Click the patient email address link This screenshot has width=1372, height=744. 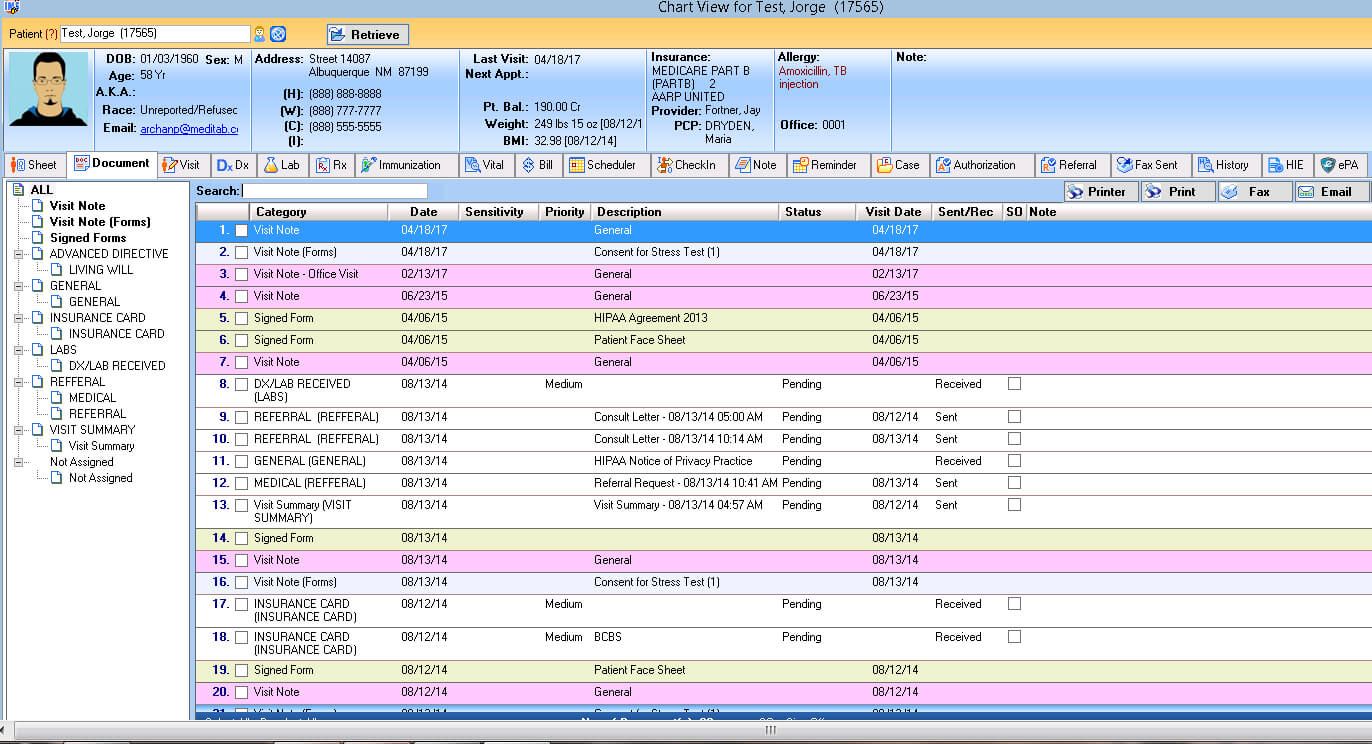coord(189,129)
